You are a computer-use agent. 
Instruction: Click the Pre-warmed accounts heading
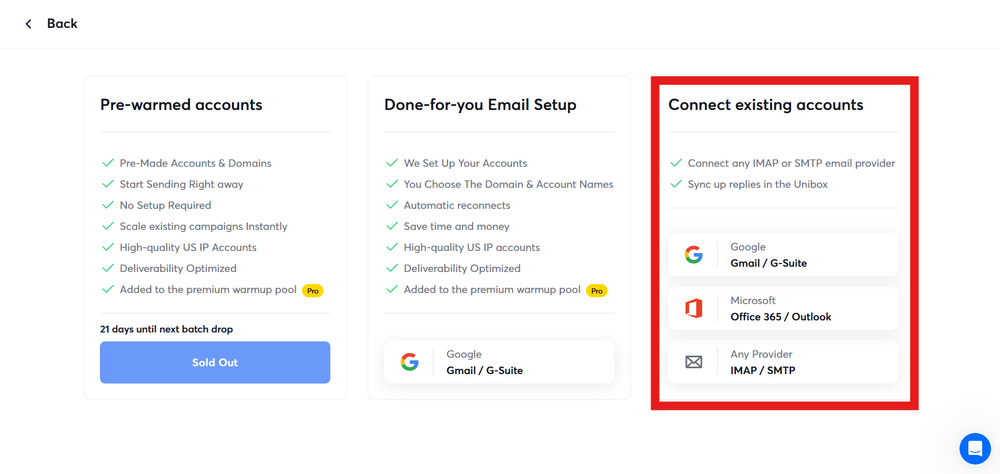(181, 105)
